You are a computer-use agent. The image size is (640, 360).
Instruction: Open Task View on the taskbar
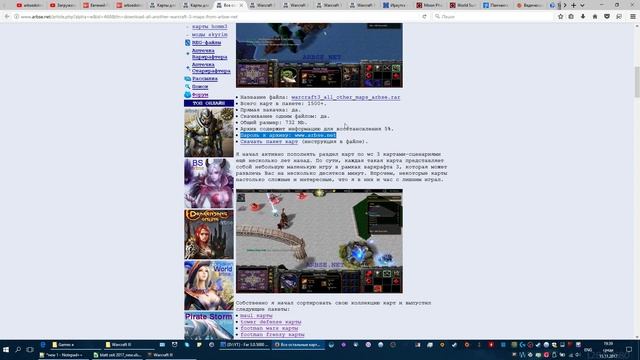pyautogui.click(x=30, y=350)
